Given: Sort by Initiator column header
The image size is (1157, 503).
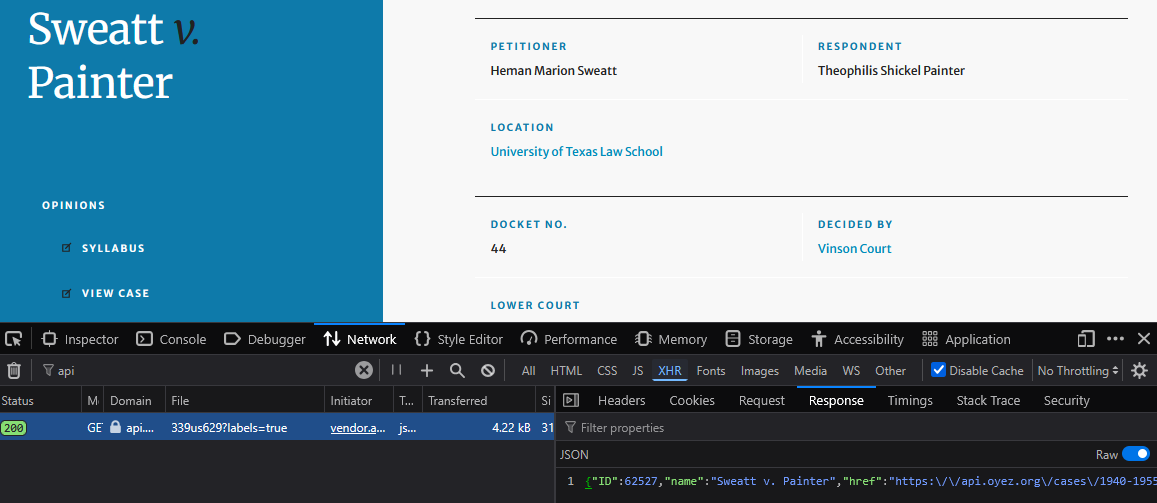Looking at the screenshot, I should tap(358, 400).
